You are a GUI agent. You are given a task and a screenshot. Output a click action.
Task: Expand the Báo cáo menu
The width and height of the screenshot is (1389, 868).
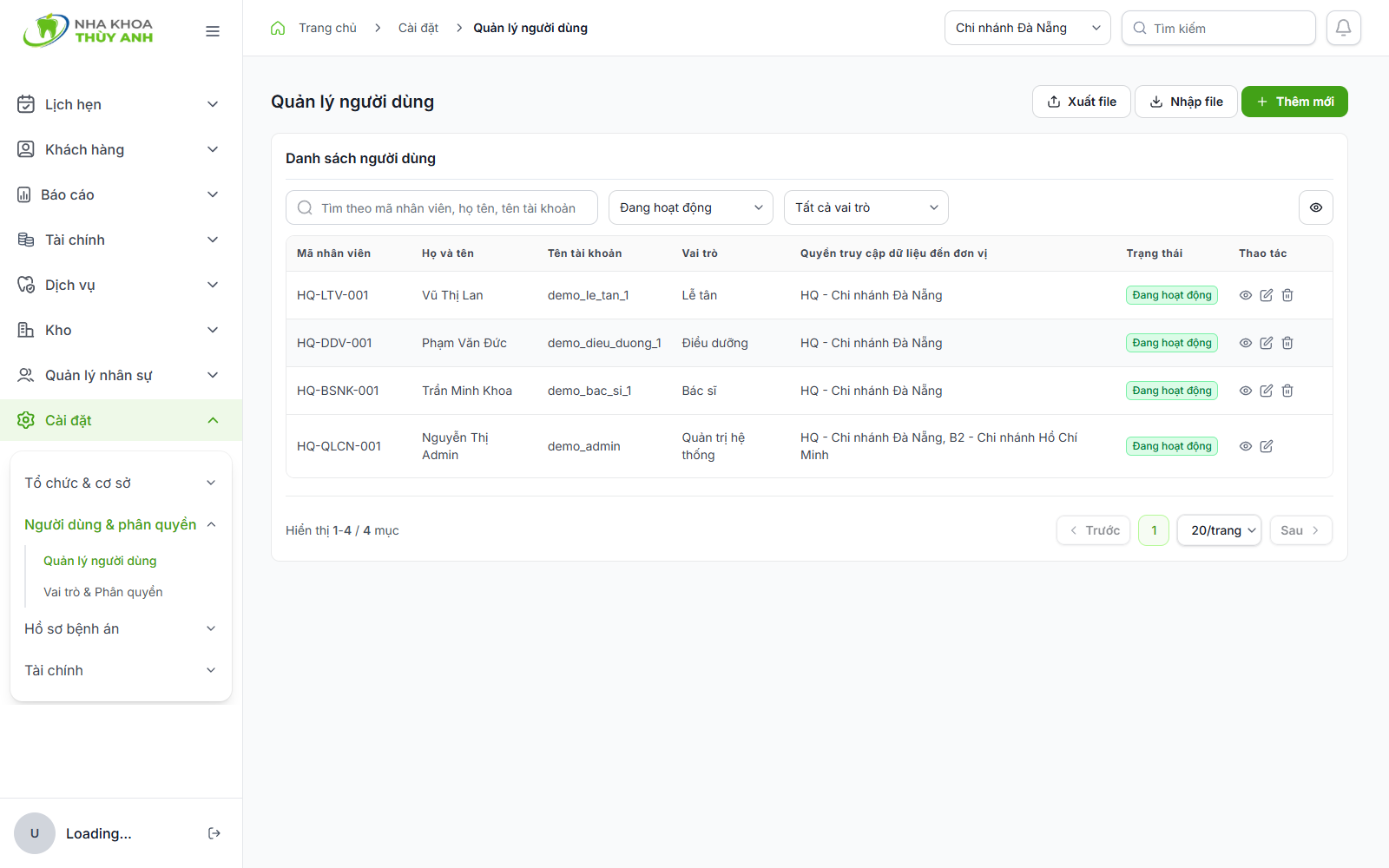[121, 194]
